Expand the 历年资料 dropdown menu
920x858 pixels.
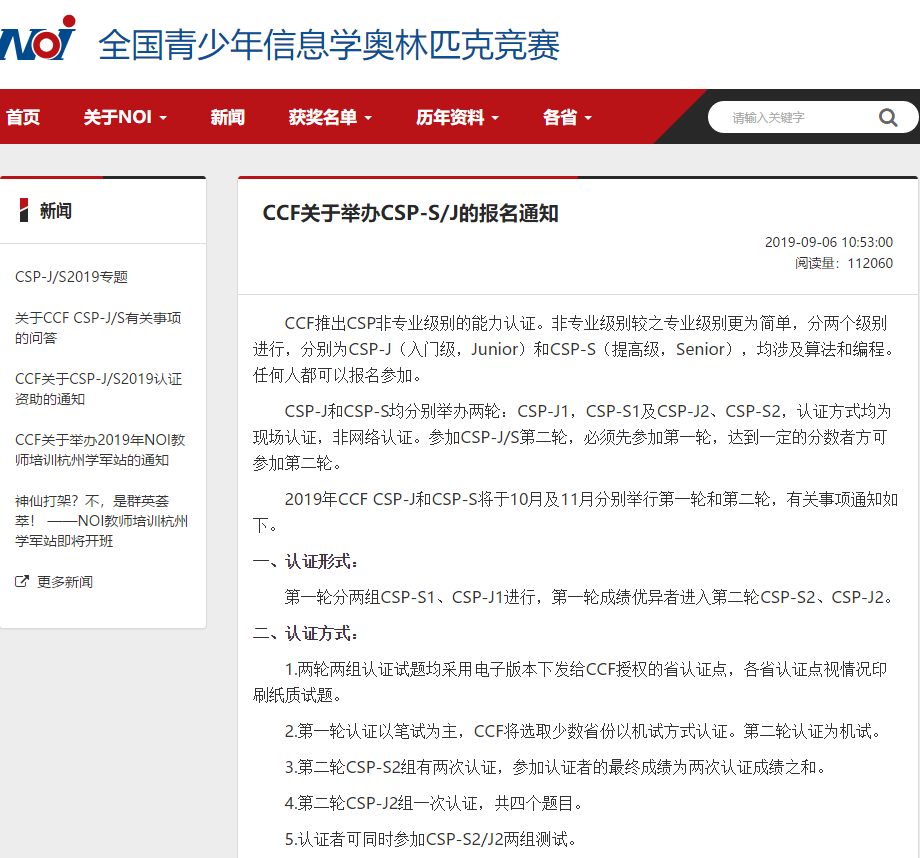click(x=457, y=117)
